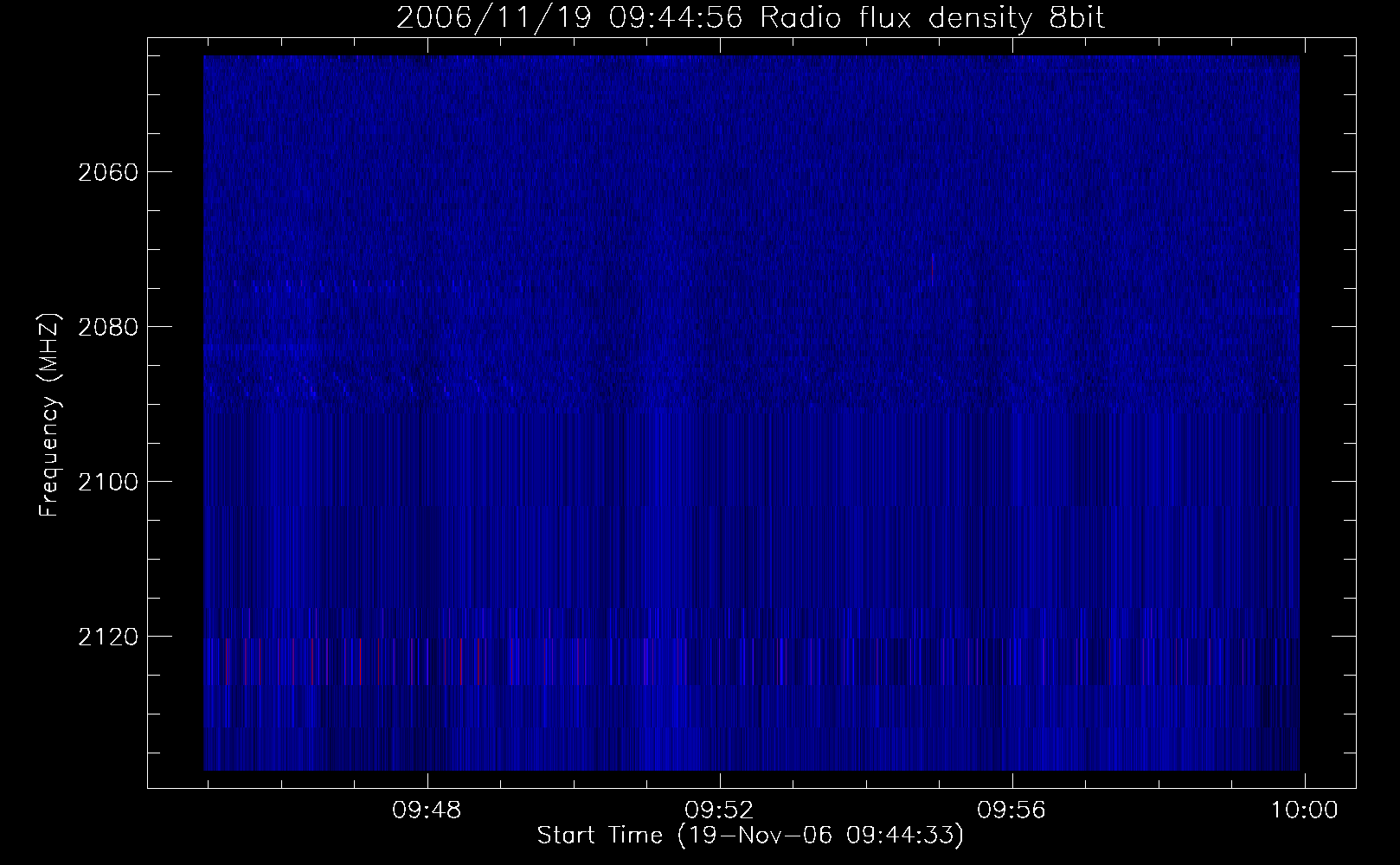Click the "Frequency (MHZ)" y-axis label
Image resolution: width=1400 pixels, height=865 pixels.
pos(48,415)
